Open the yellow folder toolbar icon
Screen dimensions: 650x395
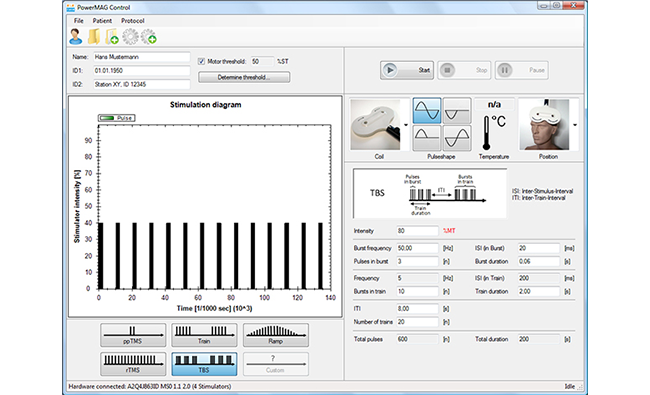pyautogui.click(x=94, y=36)
